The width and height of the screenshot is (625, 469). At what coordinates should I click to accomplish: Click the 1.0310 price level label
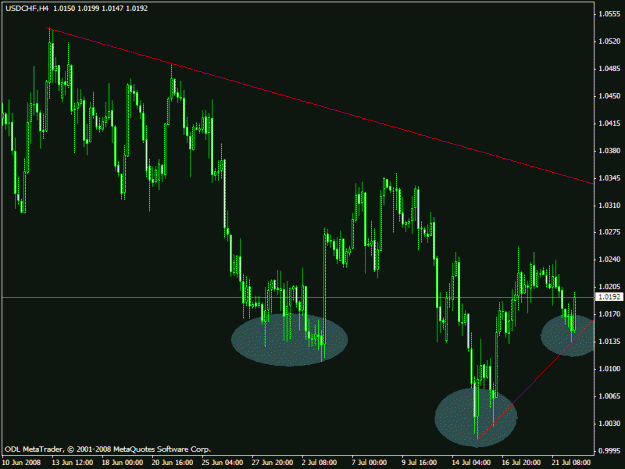(x=610, y=205)
